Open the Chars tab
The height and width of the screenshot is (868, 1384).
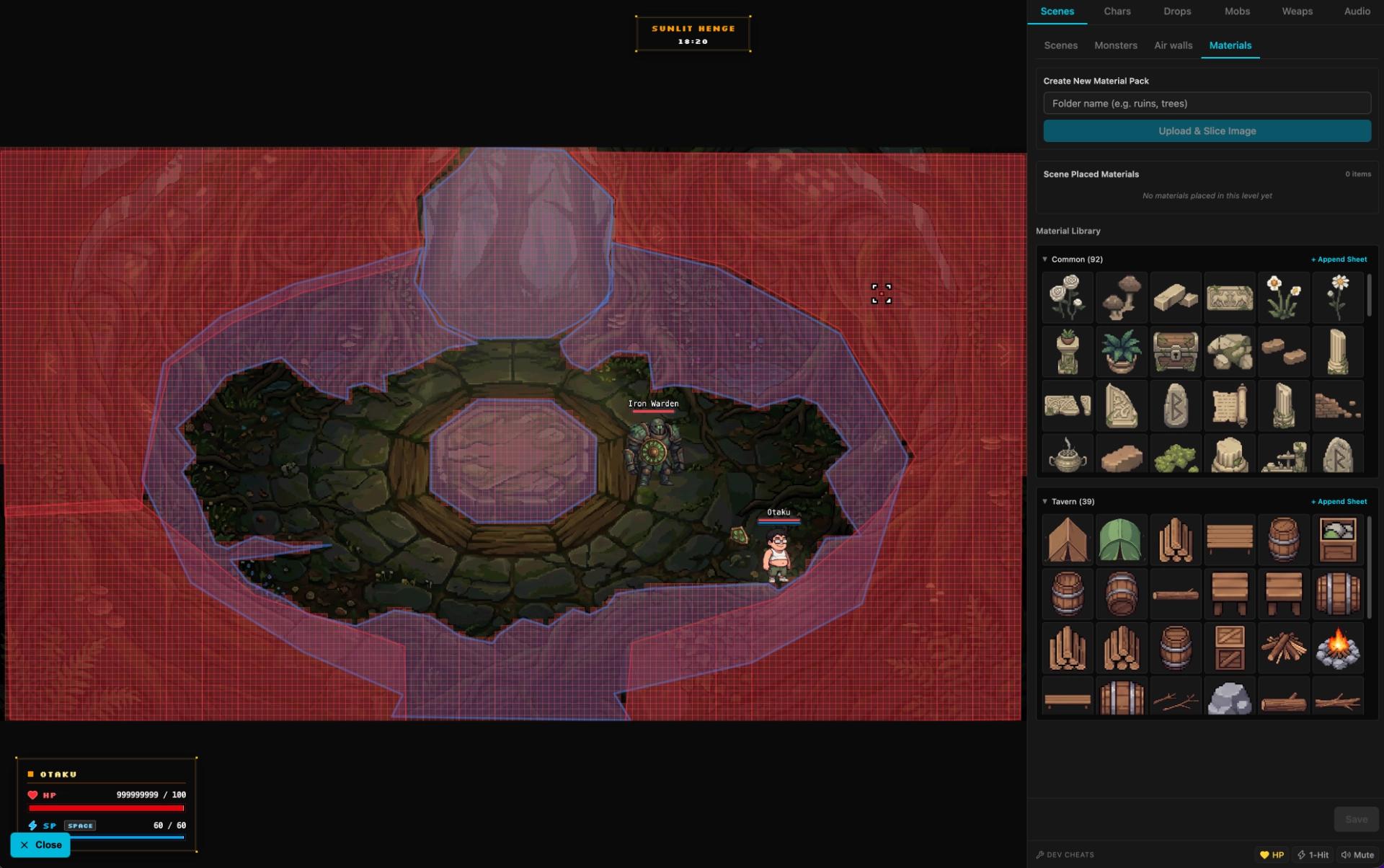[1117, 12]
